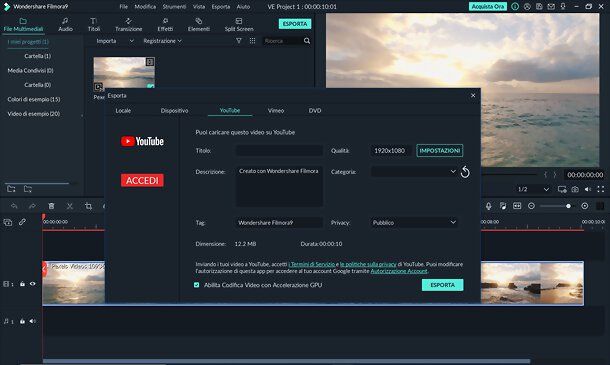Click the Acquista Ora button
Screen dimensions: 610x365
(x=487, y=7)
